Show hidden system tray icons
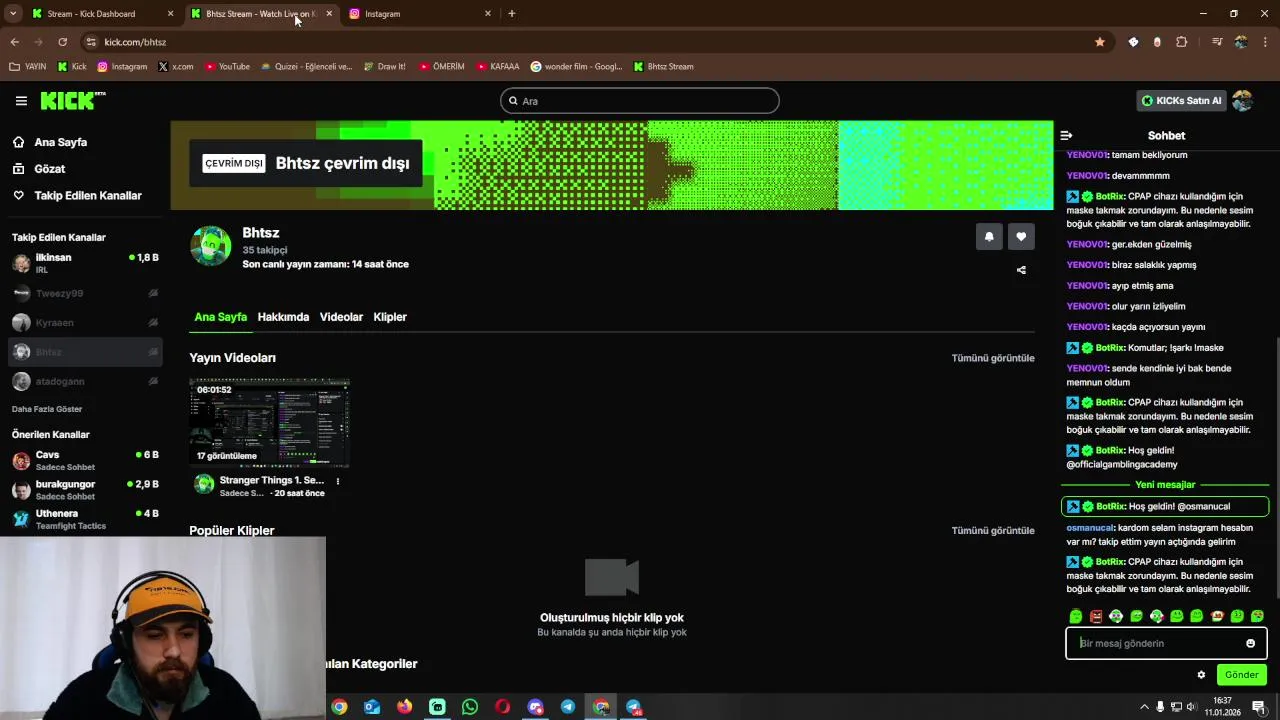The image size is (1280, 720). (1144, 707)
